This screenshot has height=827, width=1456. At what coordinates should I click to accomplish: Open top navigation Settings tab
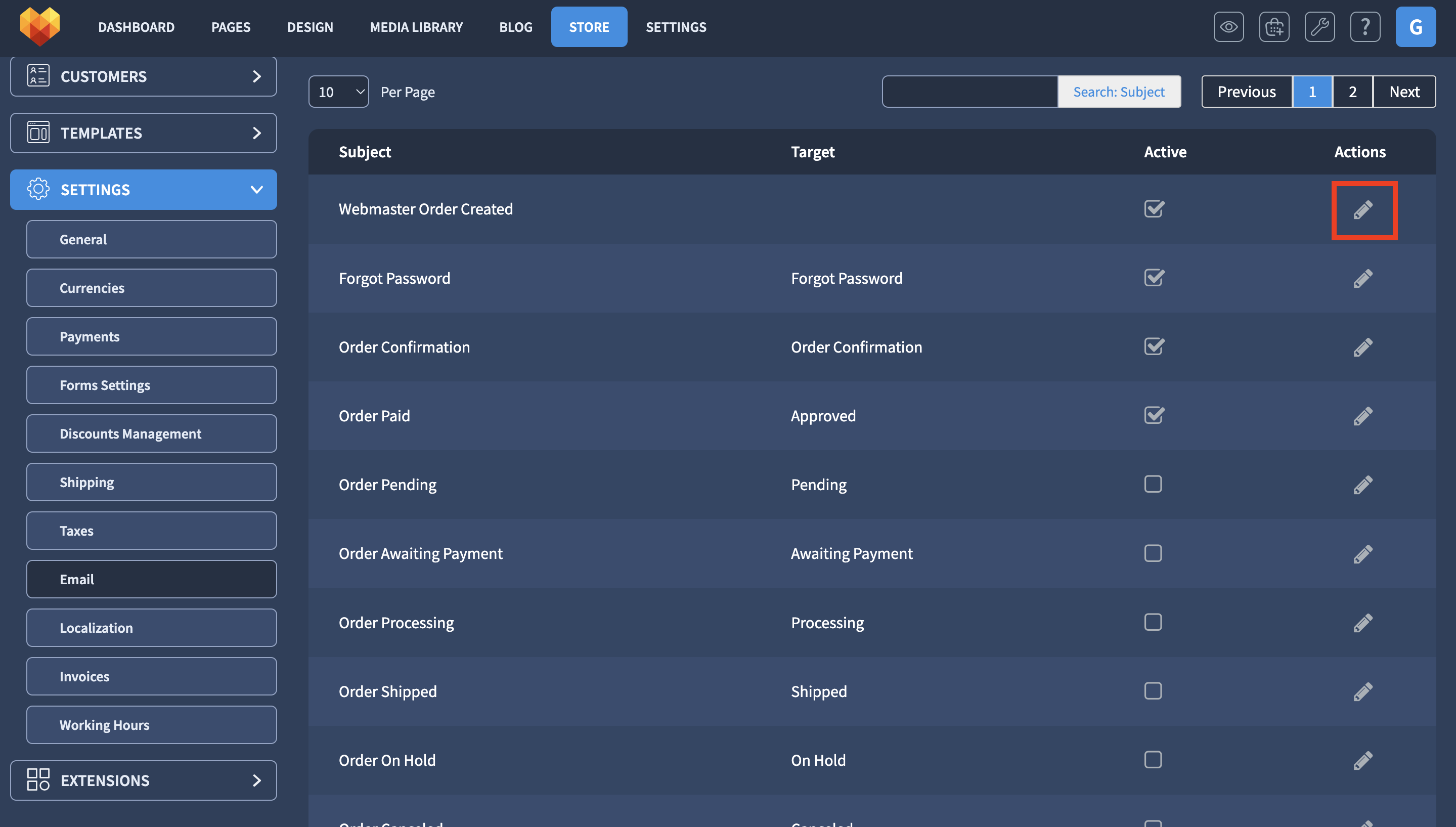coord(676,27)
